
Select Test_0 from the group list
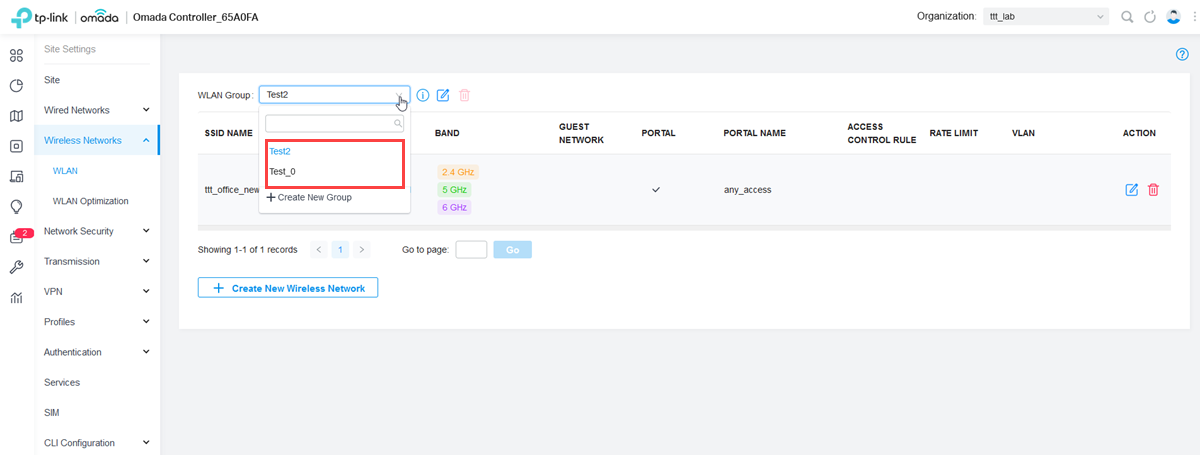coord(282,172)
